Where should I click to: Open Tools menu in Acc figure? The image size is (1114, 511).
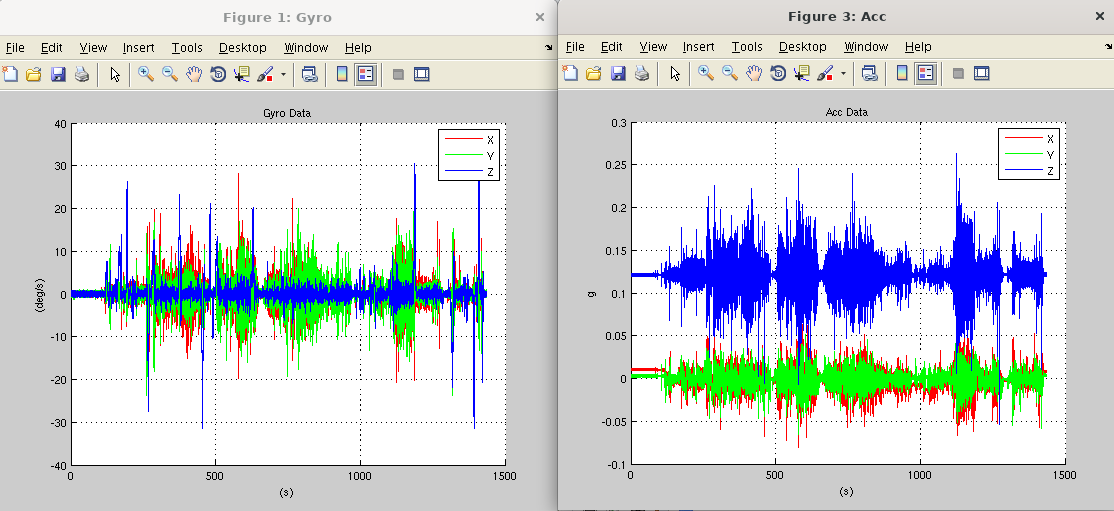click(x=747, y=47)
